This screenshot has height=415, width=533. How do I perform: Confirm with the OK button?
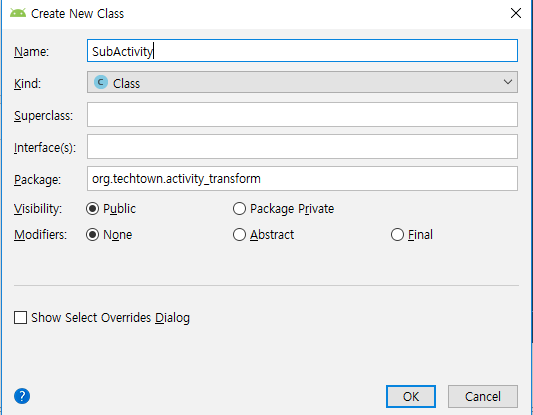[x=411, y=396]
